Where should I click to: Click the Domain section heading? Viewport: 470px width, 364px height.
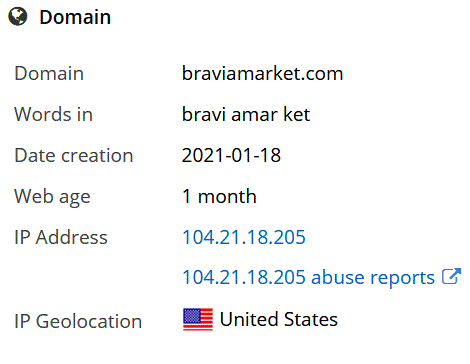point(75,17)
